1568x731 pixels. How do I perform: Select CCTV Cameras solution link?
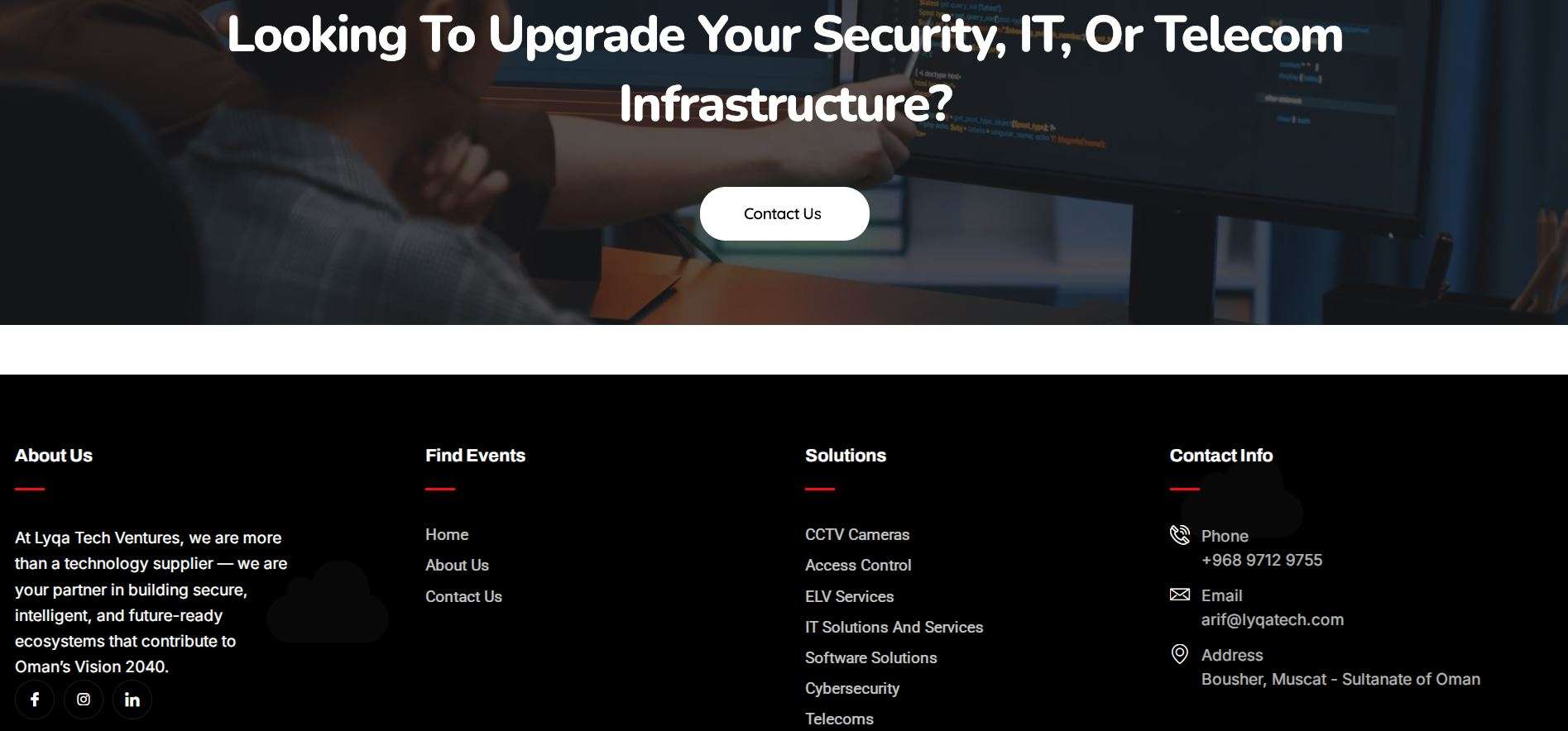pos(857,535)
